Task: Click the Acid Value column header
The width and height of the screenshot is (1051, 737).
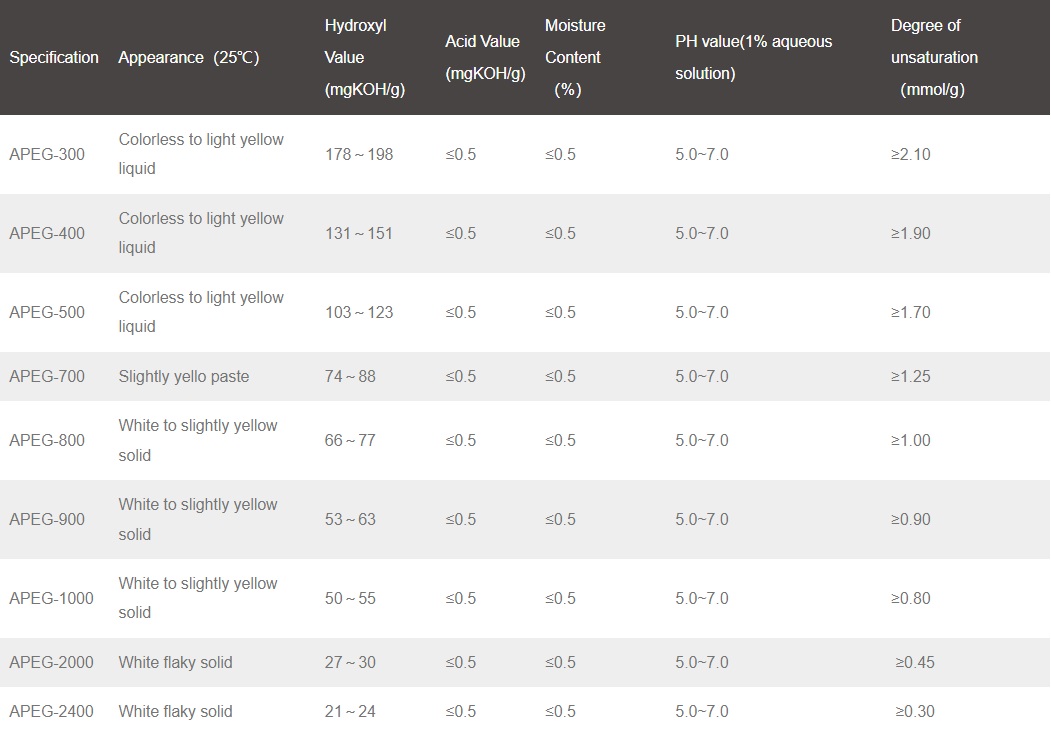Action: tap(485, 58)
